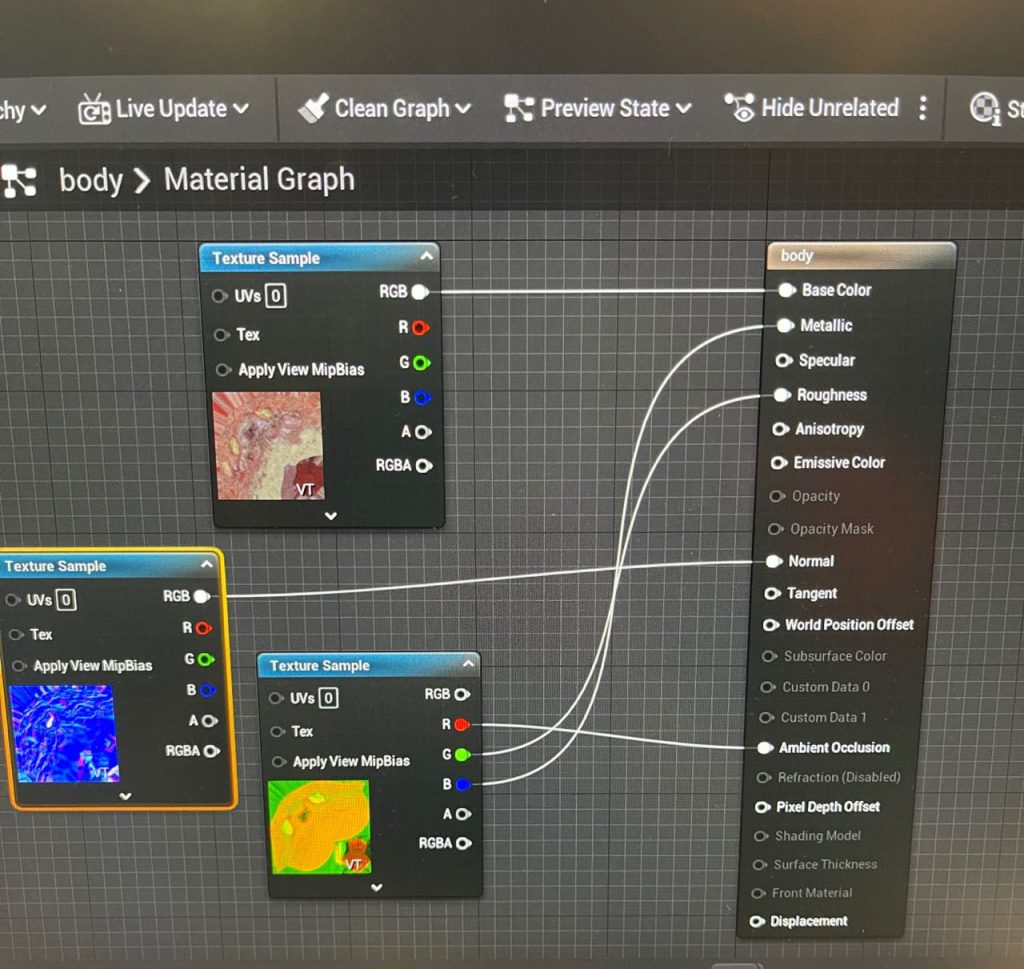Collapse the bottom green-texture Texture Sample node arrow
Viewport: 1024px width, 969px height.
click(468, 663)
